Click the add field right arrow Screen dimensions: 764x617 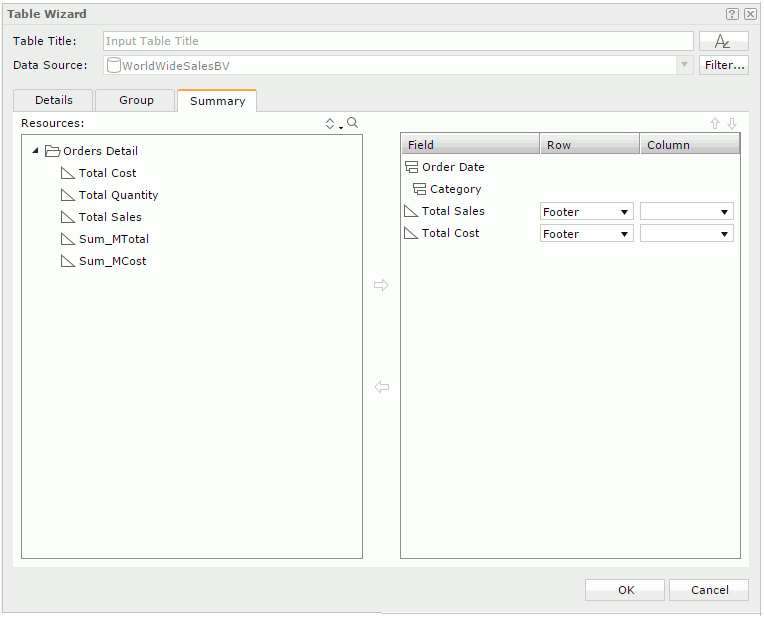381,286
